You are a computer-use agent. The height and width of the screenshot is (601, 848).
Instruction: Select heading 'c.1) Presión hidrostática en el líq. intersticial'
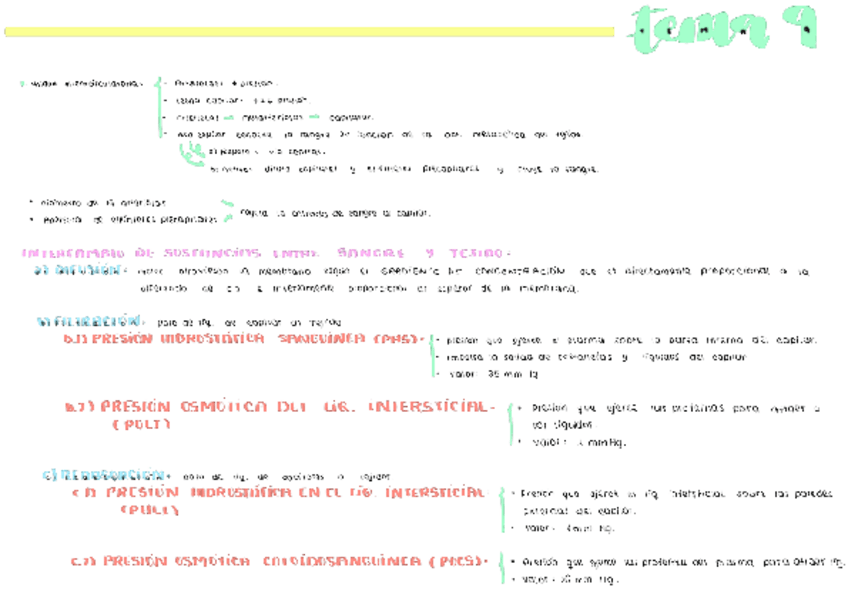tap(279, 492)
